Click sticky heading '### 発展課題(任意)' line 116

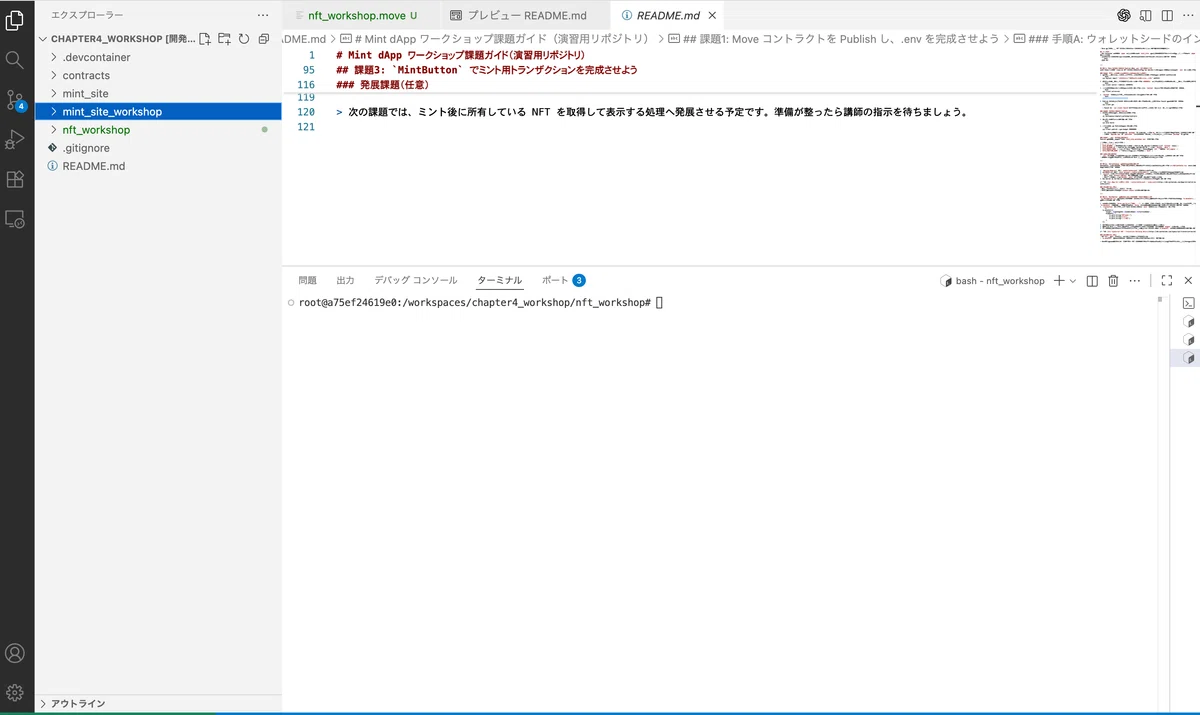382,85
